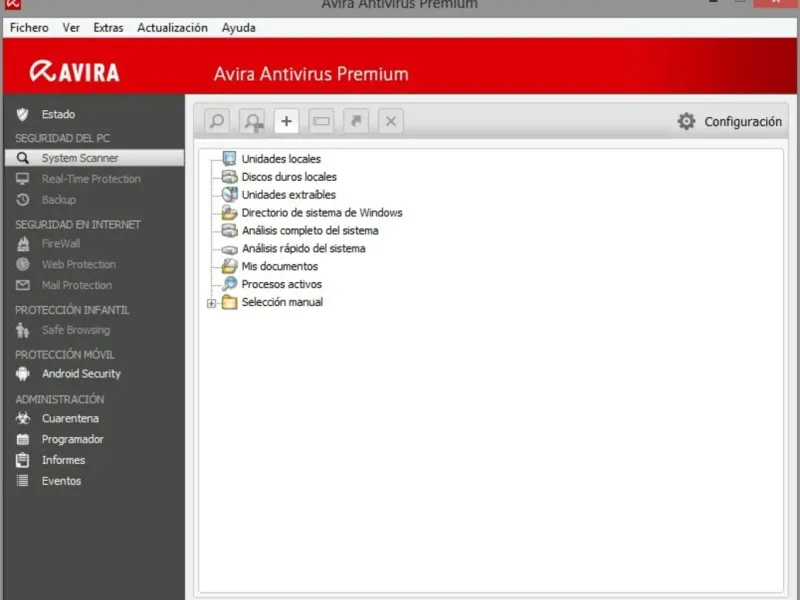The image size is (800, 600).
Task: Select Unidades locales profile
Action: (x=281, y=159)
